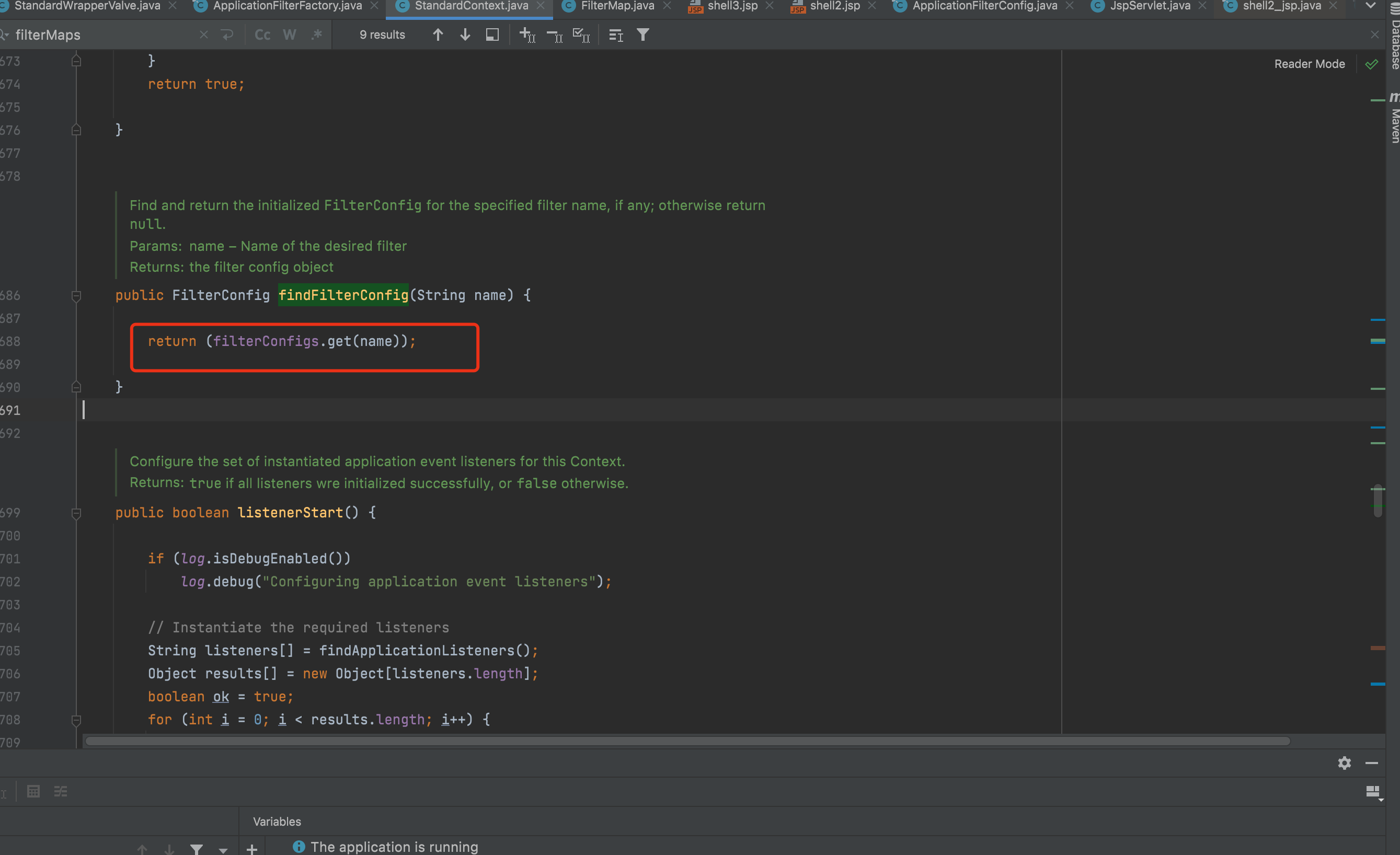
Task: Switch to shell2.jsp tab
Action: point(835,6)
